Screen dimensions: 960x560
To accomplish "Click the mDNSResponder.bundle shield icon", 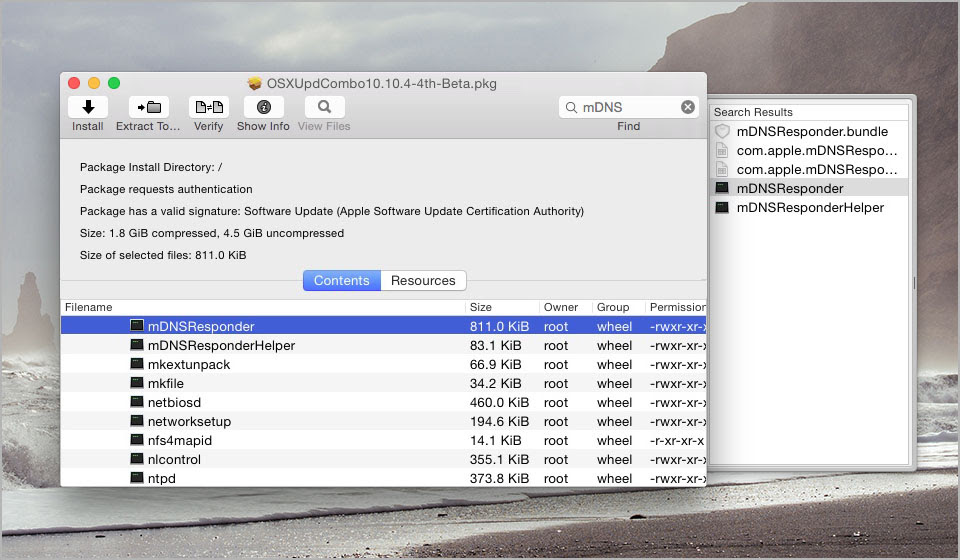I will pyautogui.click(x=722, y=131).
